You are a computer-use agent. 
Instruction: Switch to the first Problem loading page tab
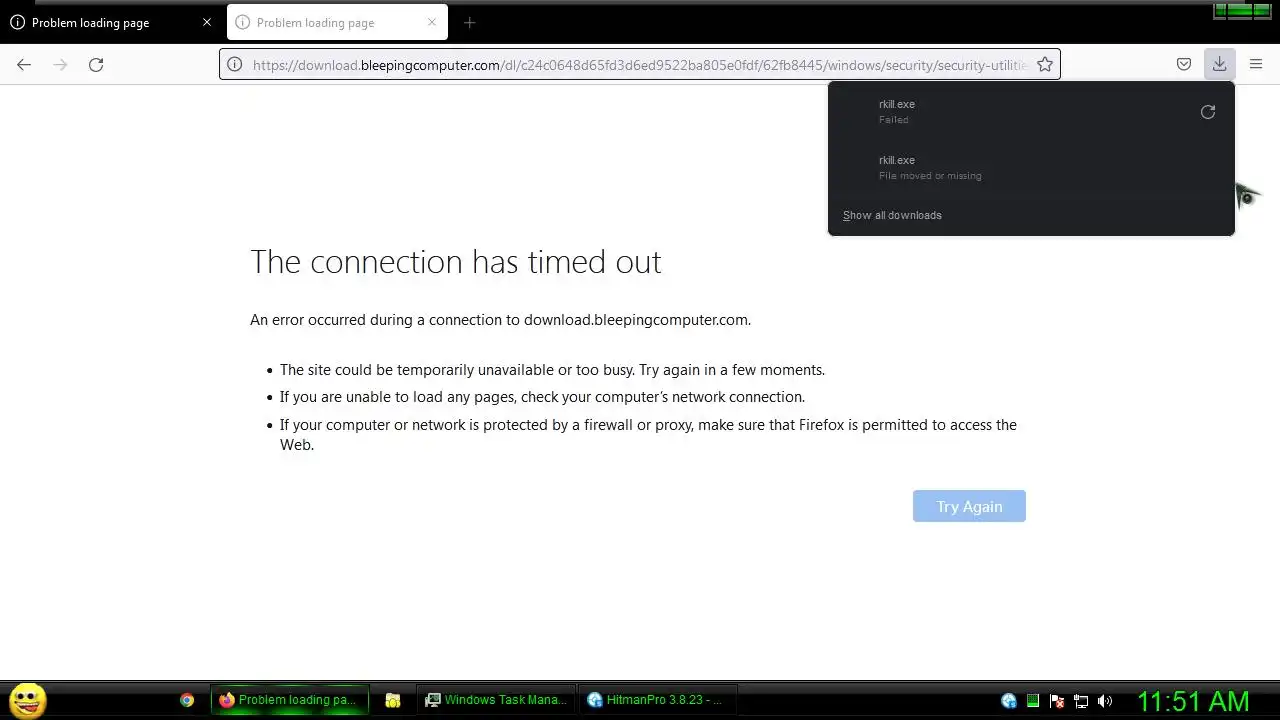point(111,22)
